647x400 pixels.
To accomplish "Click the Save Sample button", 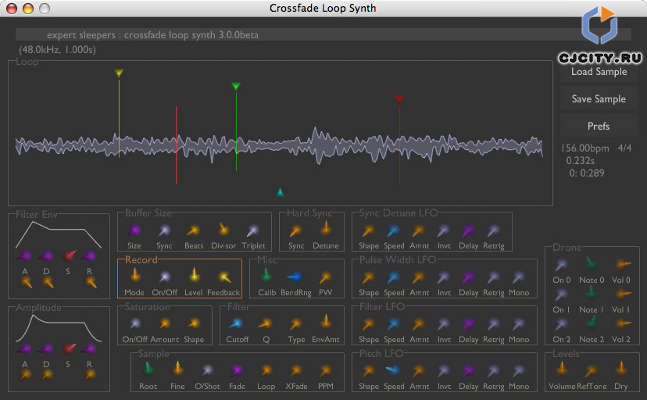I will (599, 99).
